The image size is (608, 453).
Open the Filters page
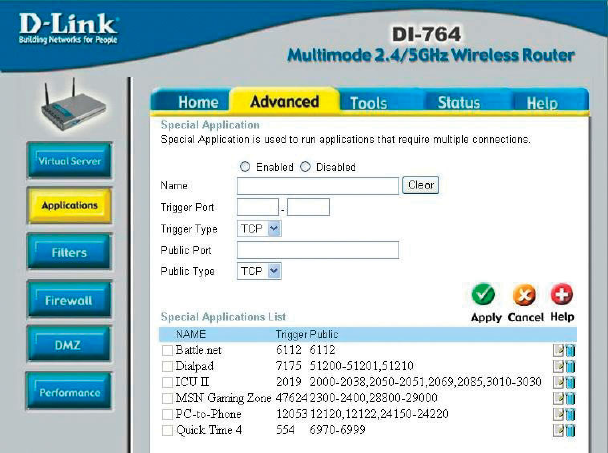69,252
